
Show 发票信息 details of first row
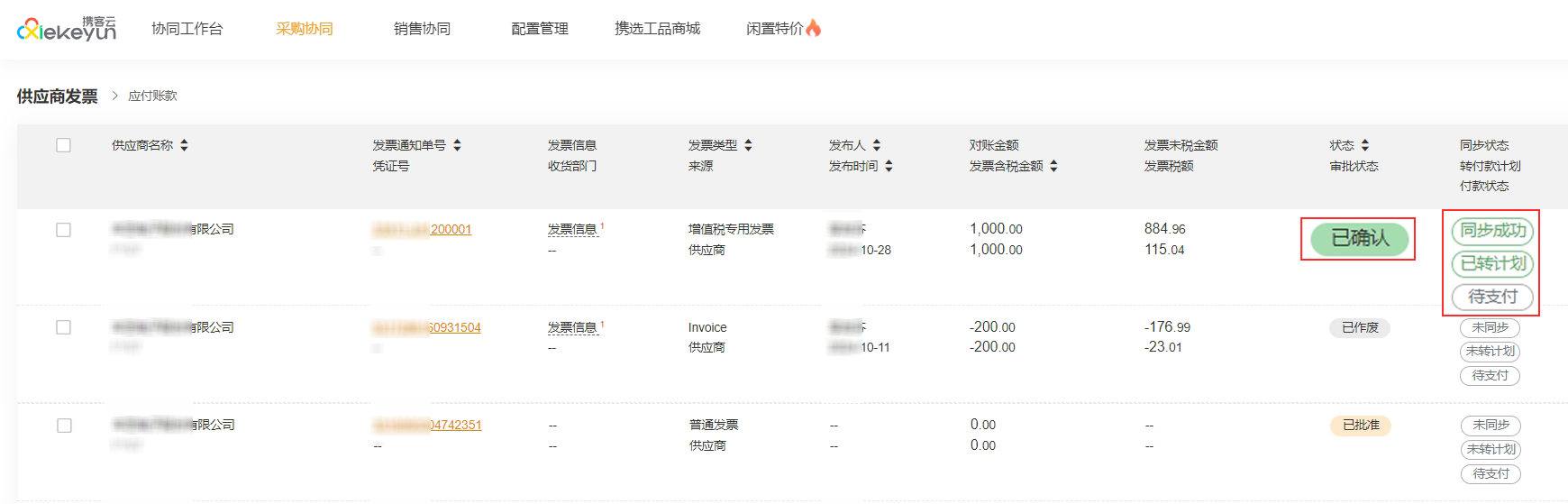(573, 230)
